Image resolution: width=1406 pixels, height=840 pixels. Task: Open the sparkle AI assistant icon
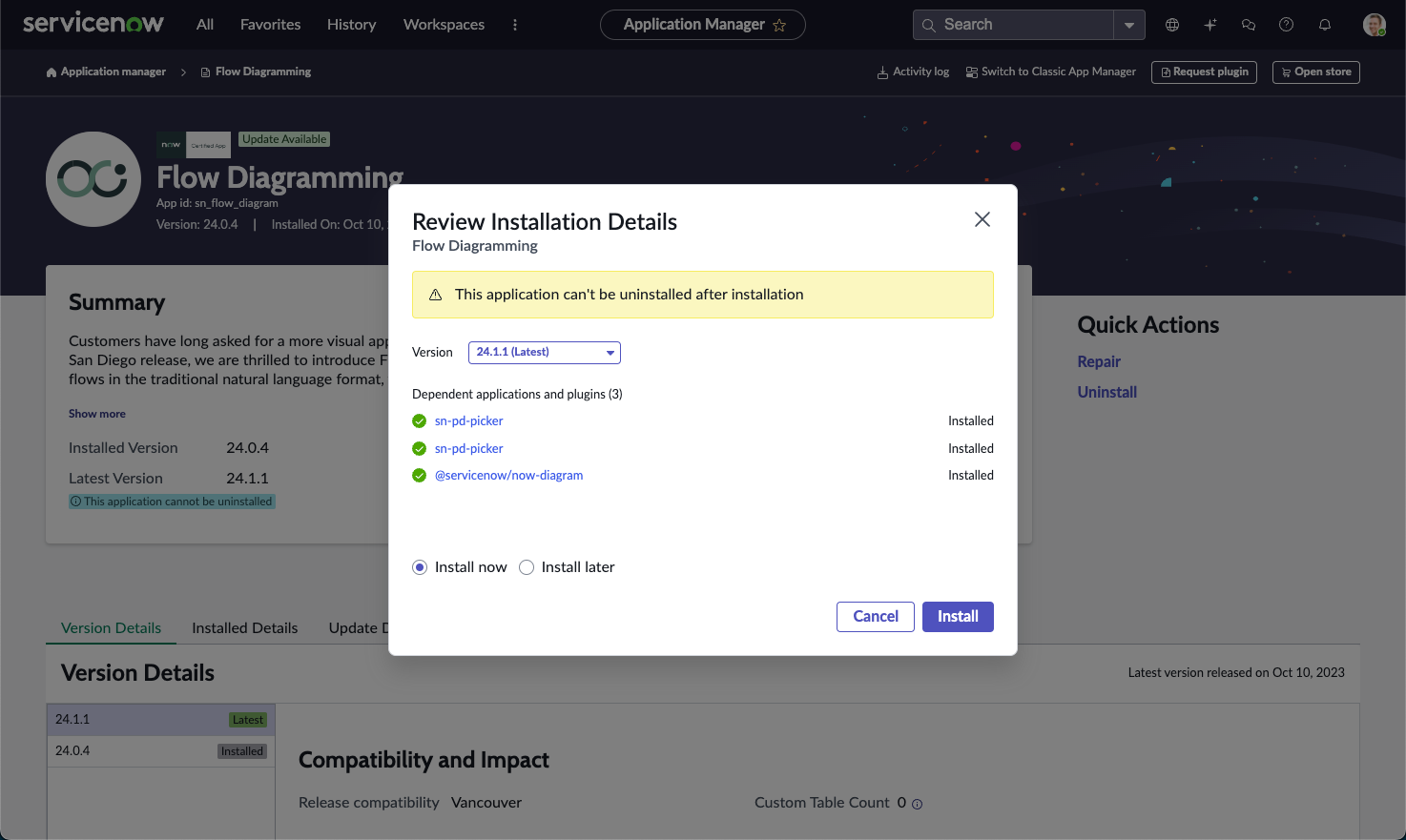tap(1210, 25)
